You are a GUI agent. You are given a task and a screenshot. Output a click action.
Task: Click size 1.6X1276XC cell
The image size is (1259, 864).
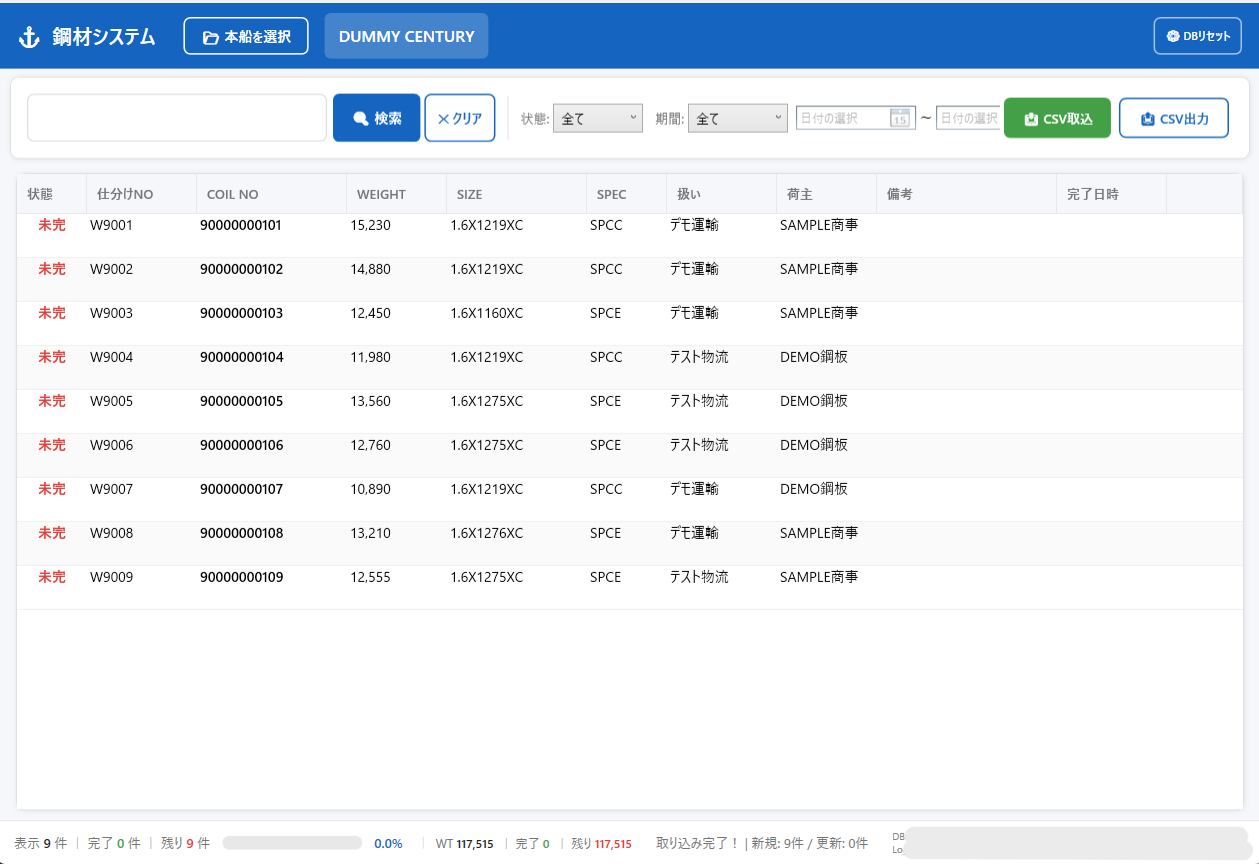coord(487,533)
